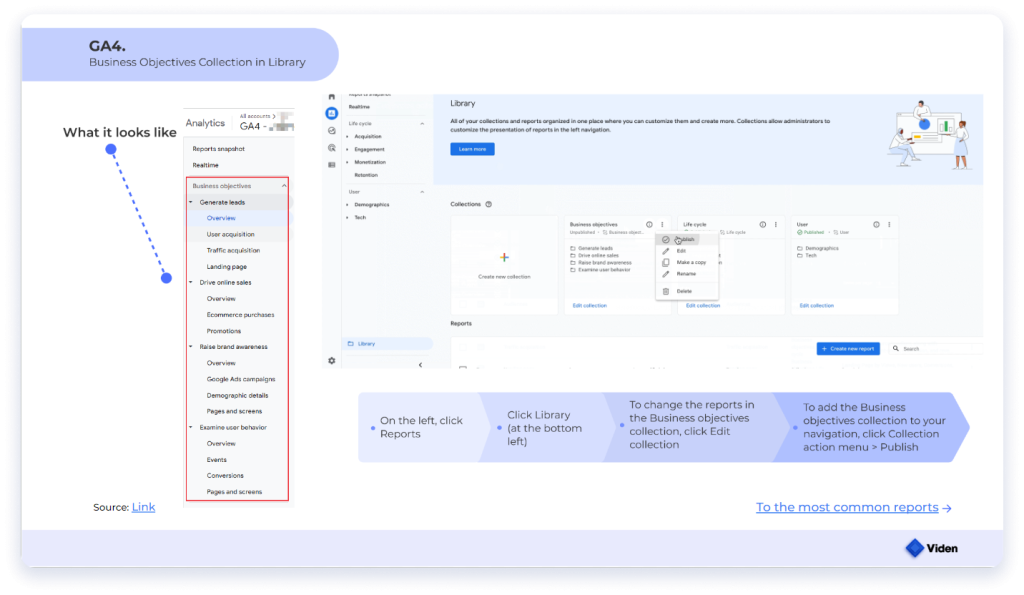
Task: Open Demographic details report
Action: pos(237,396)
